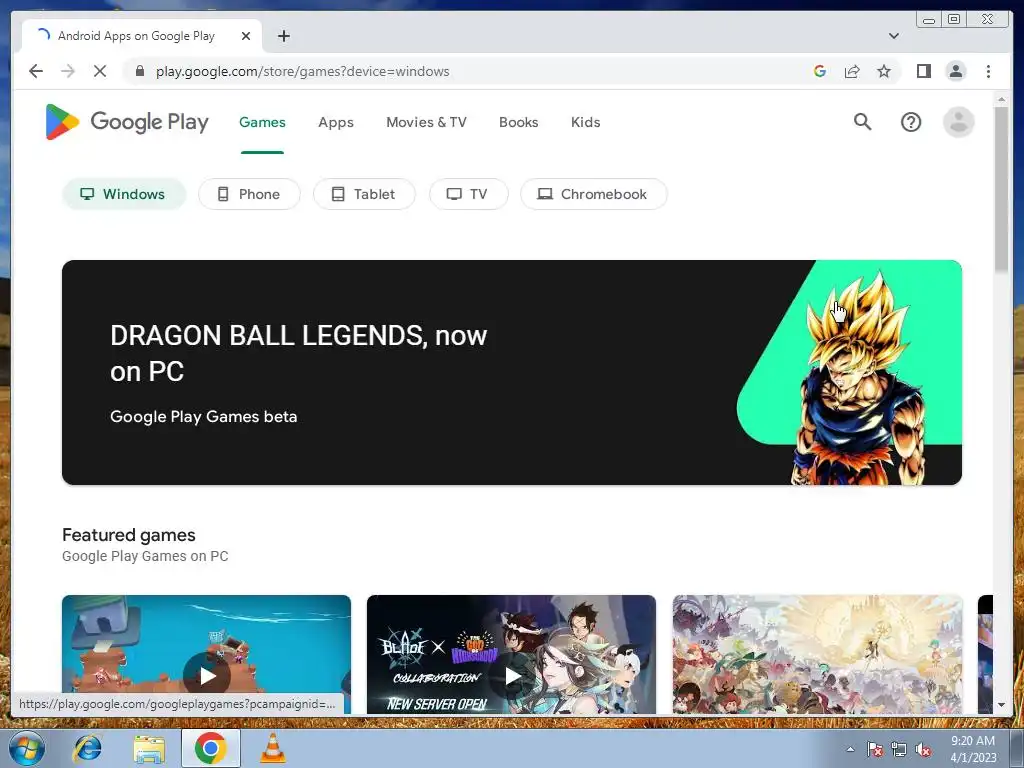Open the third featured game thumbnail
This screenshot has height=768, width=1024.
(817, 654)
